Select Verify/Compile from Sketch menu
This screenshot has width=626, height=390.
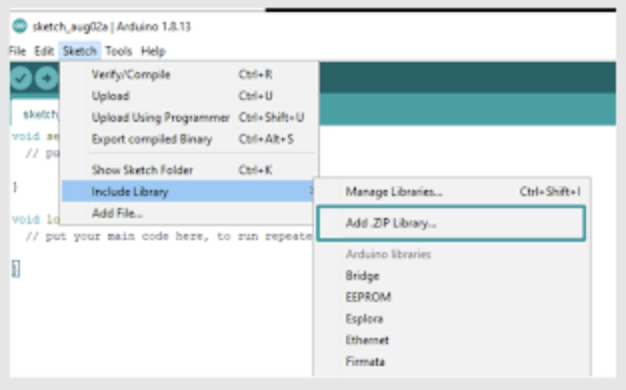click(x=190, y=75)
